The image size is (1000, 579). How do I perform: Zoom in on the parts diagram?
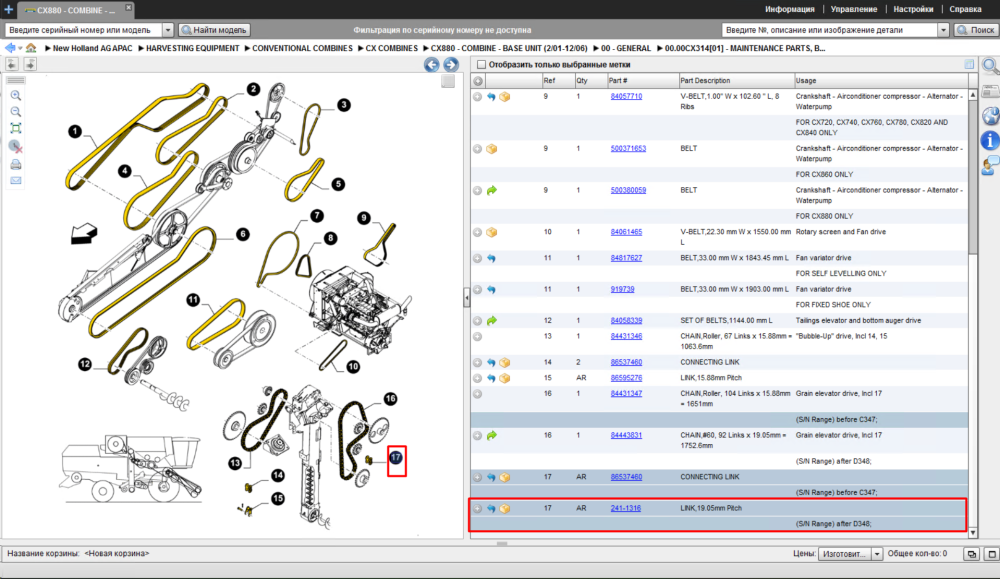coord(16,96)
